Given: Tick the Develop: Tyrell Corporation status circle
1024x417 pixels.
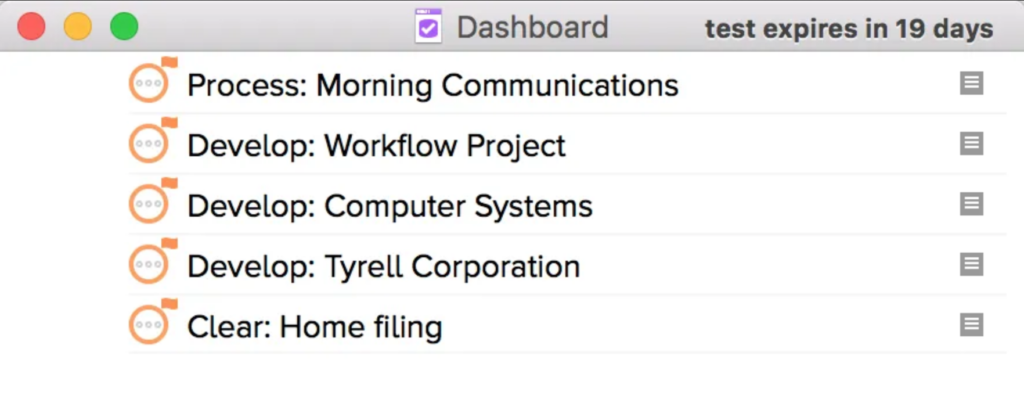Looking at the screenshot, I should click(x=149, y=266).
